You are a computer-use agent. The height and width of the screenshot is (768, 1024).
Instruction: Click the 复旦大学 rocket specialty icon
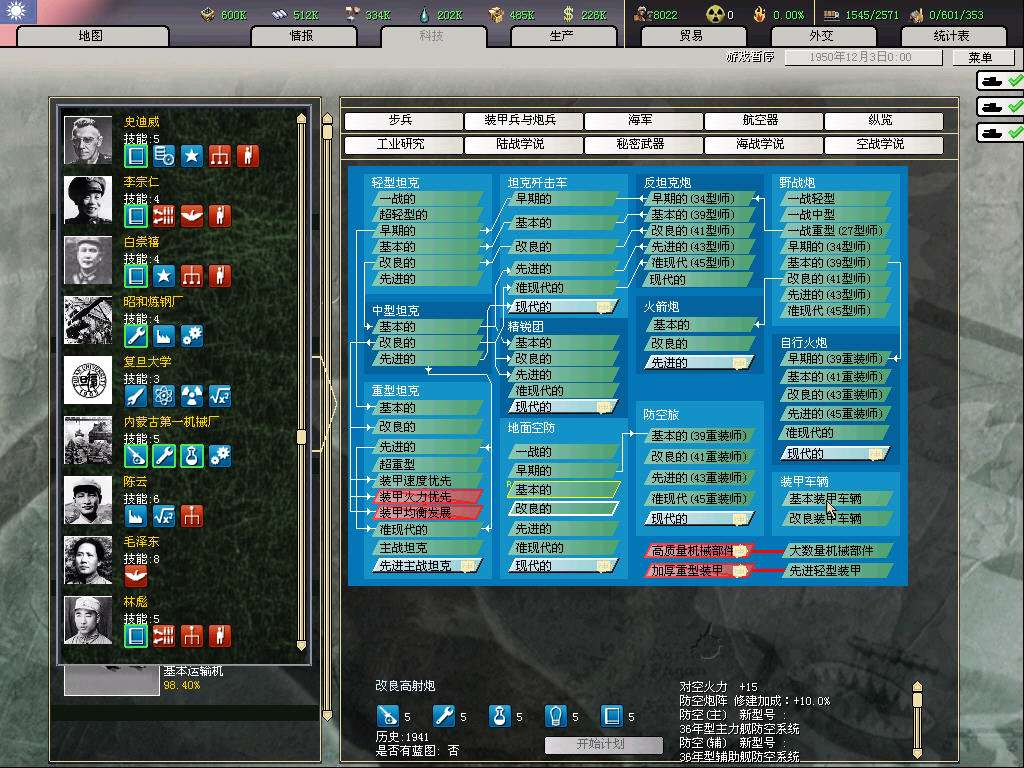[x=136, y=396]
